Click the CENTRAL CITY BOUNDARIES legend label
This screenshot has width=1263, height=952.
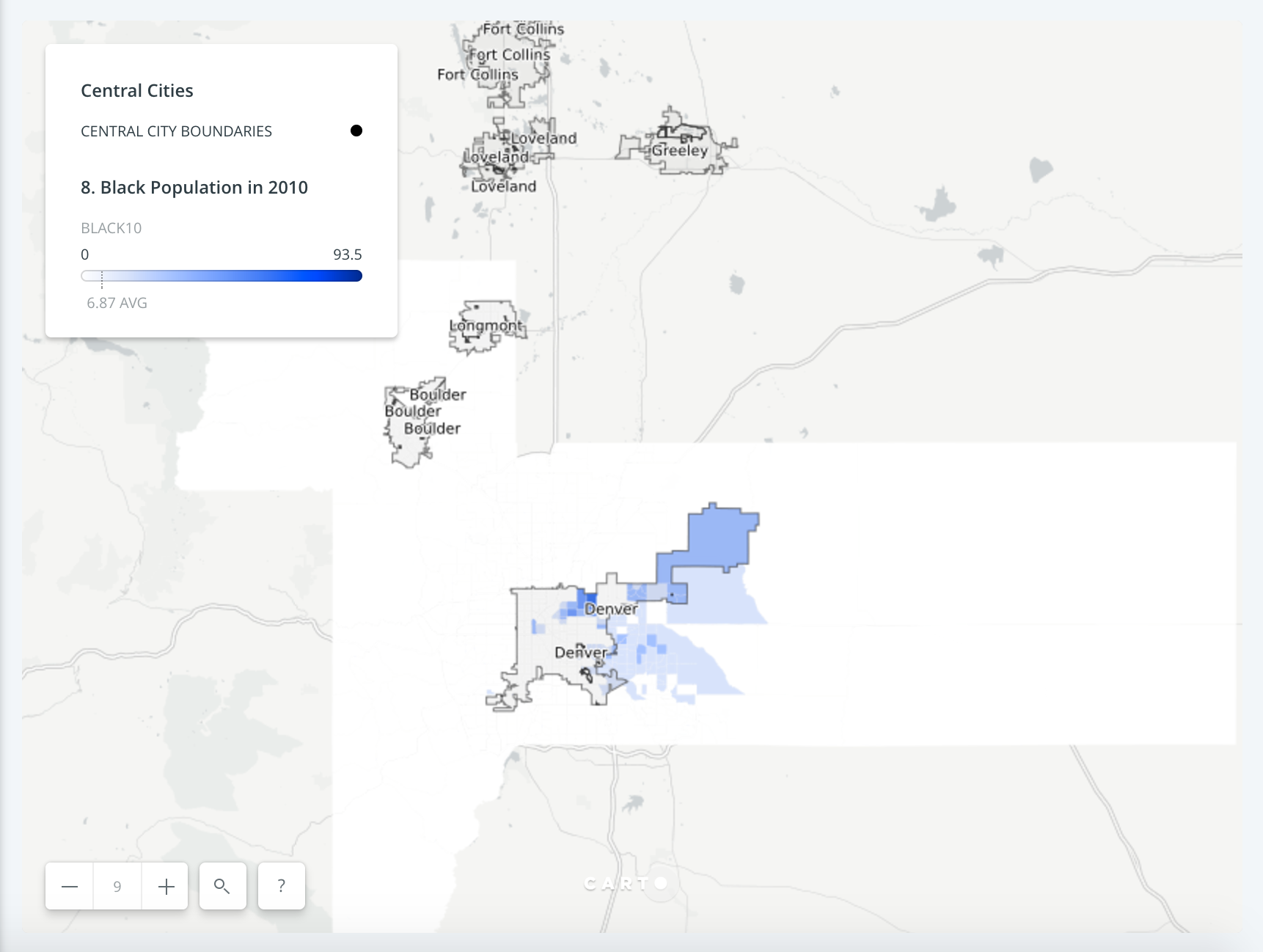click(176, 131)
